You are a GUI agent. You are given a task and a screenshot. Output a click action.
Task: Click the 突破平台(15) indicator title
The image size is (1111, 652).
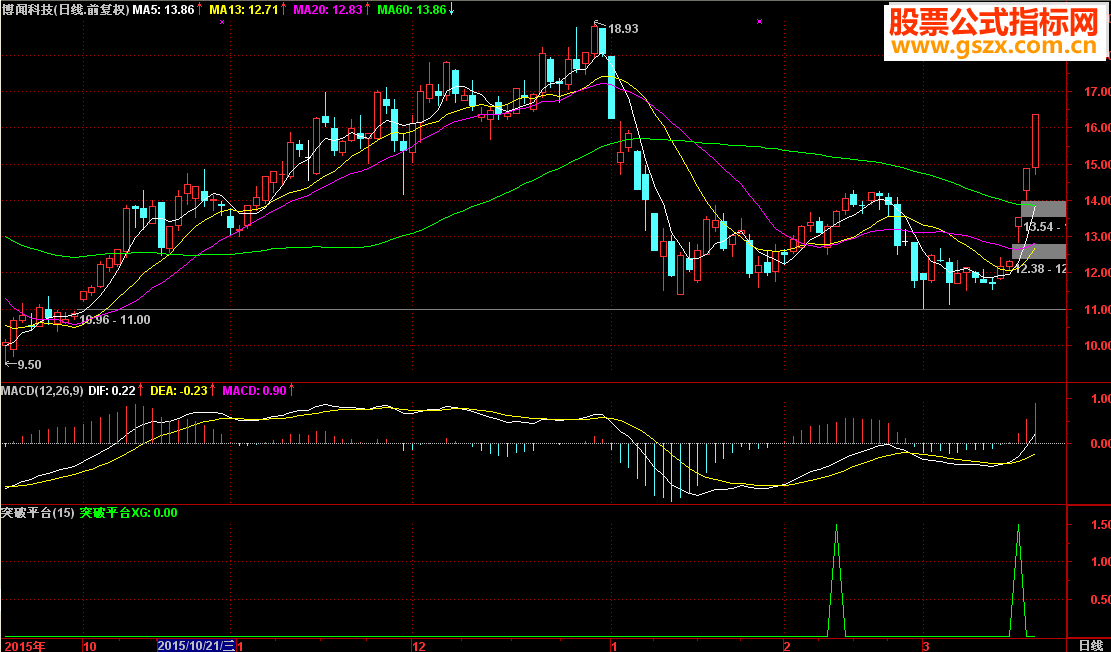37,513
